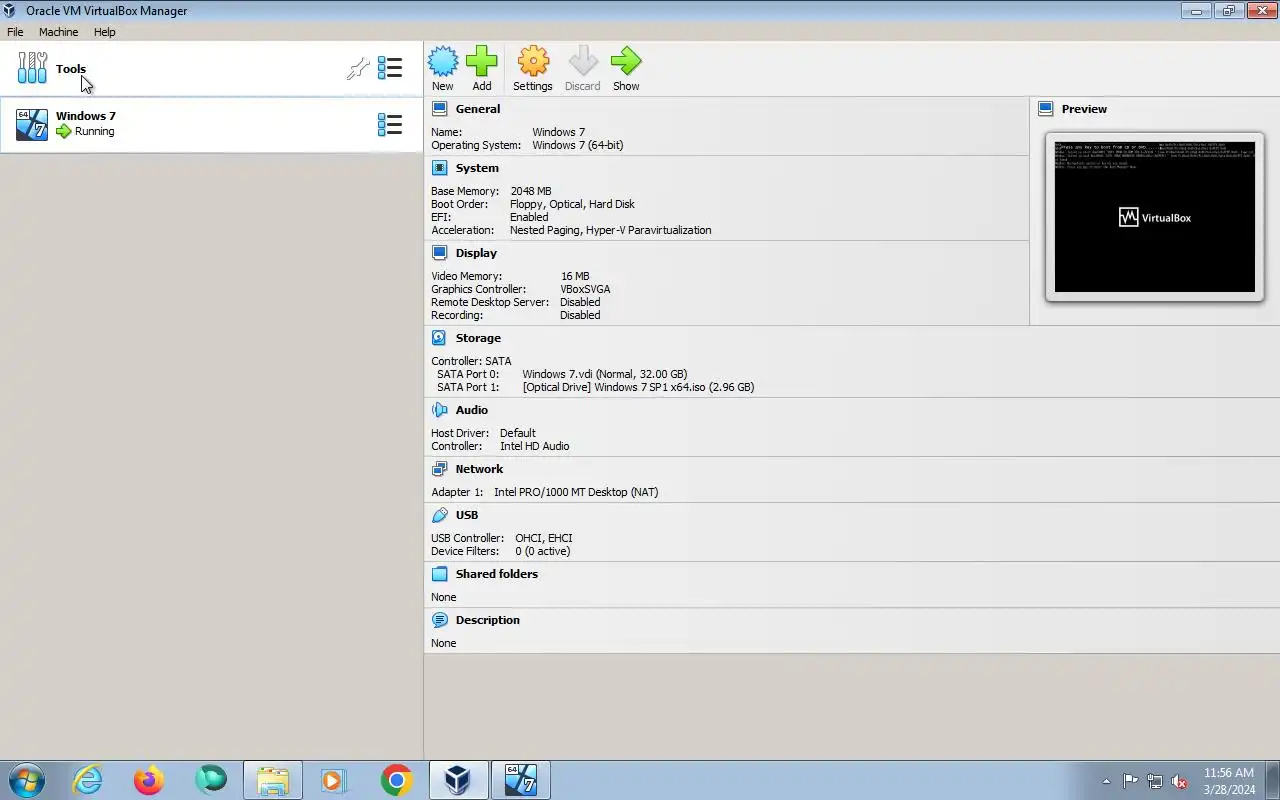Screen dimensions: 1280x800
Task: Click the Display section monitor icon
Action: [440, 253]
